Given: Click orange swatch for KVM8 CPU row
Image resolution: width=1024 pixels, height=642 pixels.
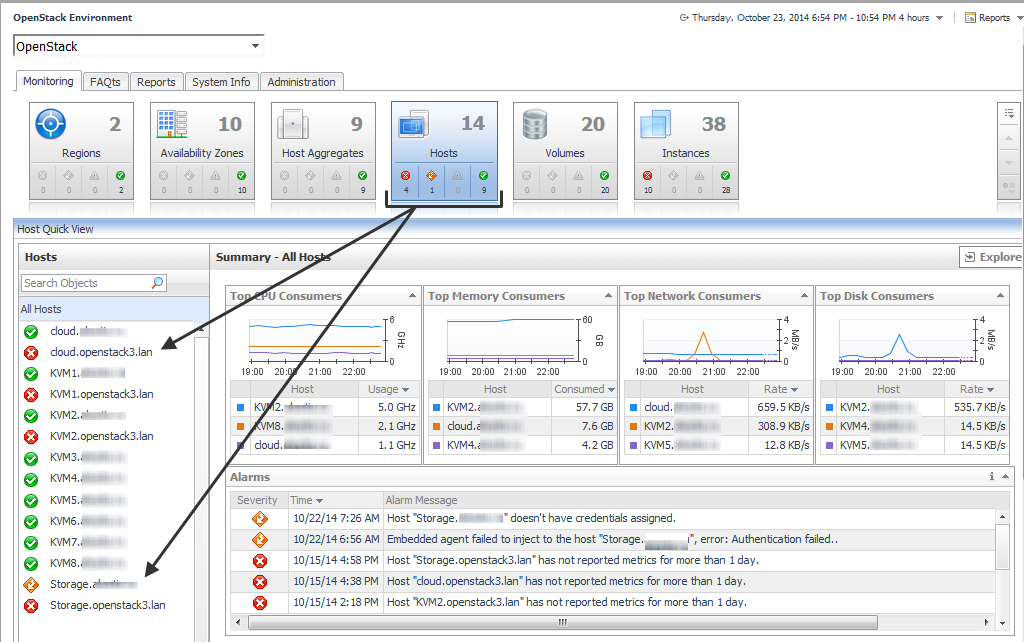Looking at the screenshot, I should click(240, 426).
